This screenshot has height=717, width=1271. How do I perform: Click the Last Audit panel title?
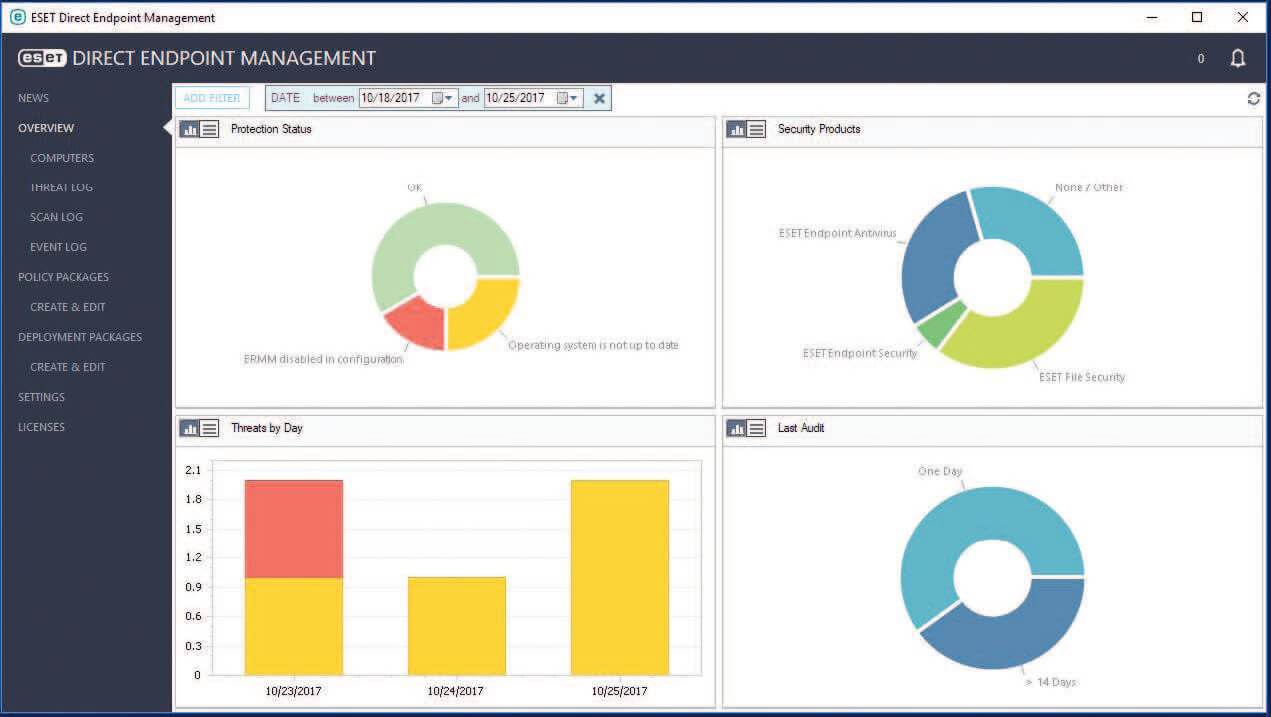tap(801, 428)
